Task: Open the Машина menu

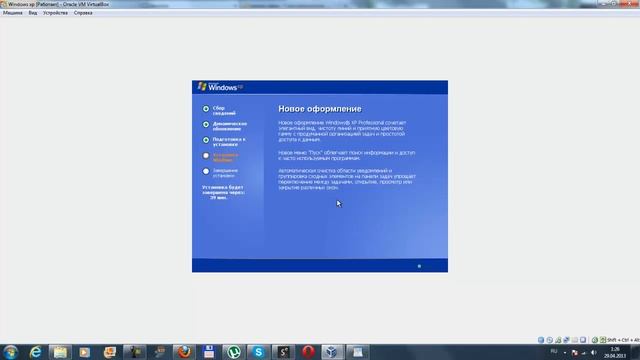Action: coord(13,13)
